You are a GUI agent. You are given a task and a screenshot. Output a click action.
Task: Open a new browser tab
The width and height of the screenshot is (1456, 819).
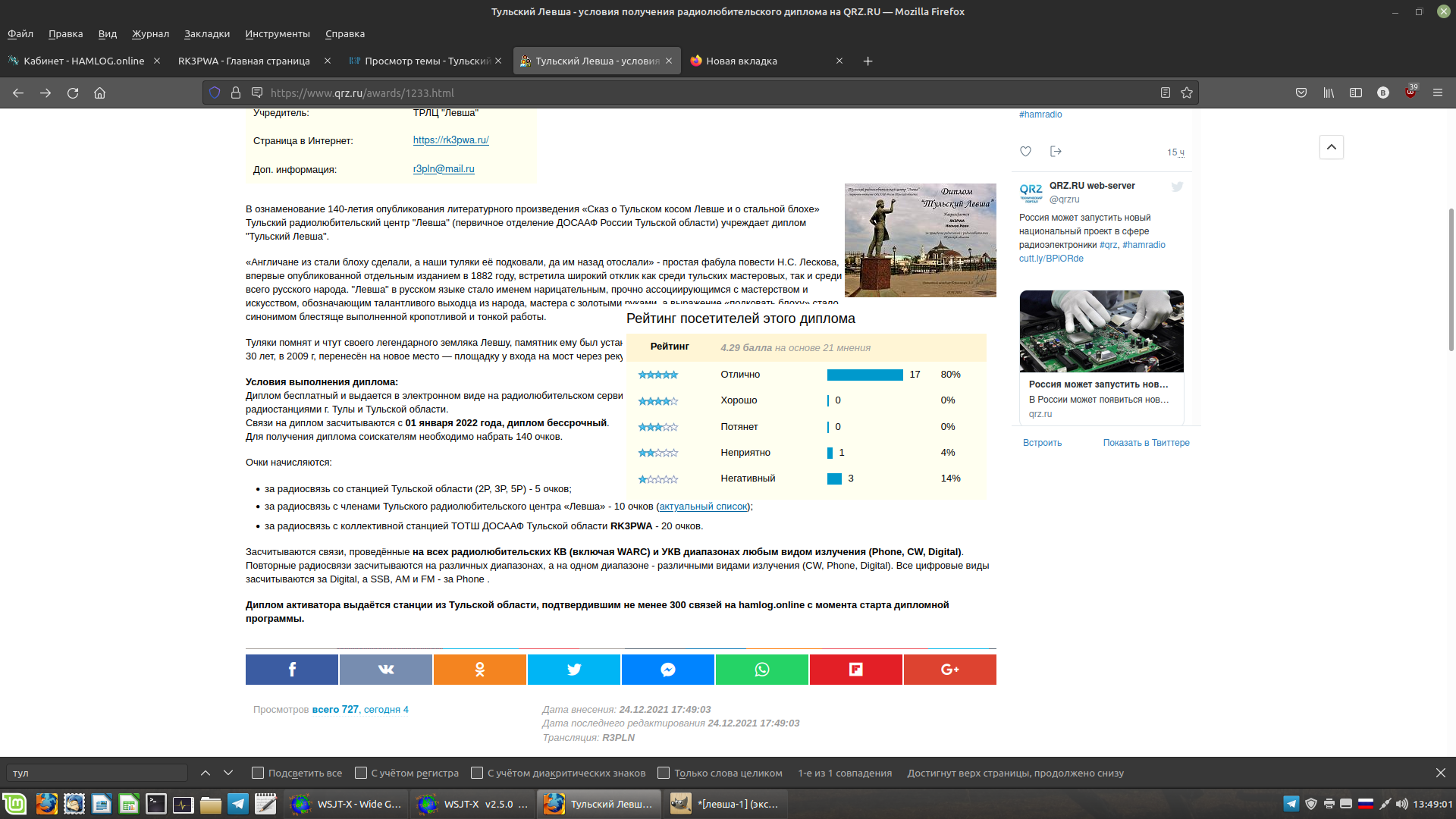868,61
